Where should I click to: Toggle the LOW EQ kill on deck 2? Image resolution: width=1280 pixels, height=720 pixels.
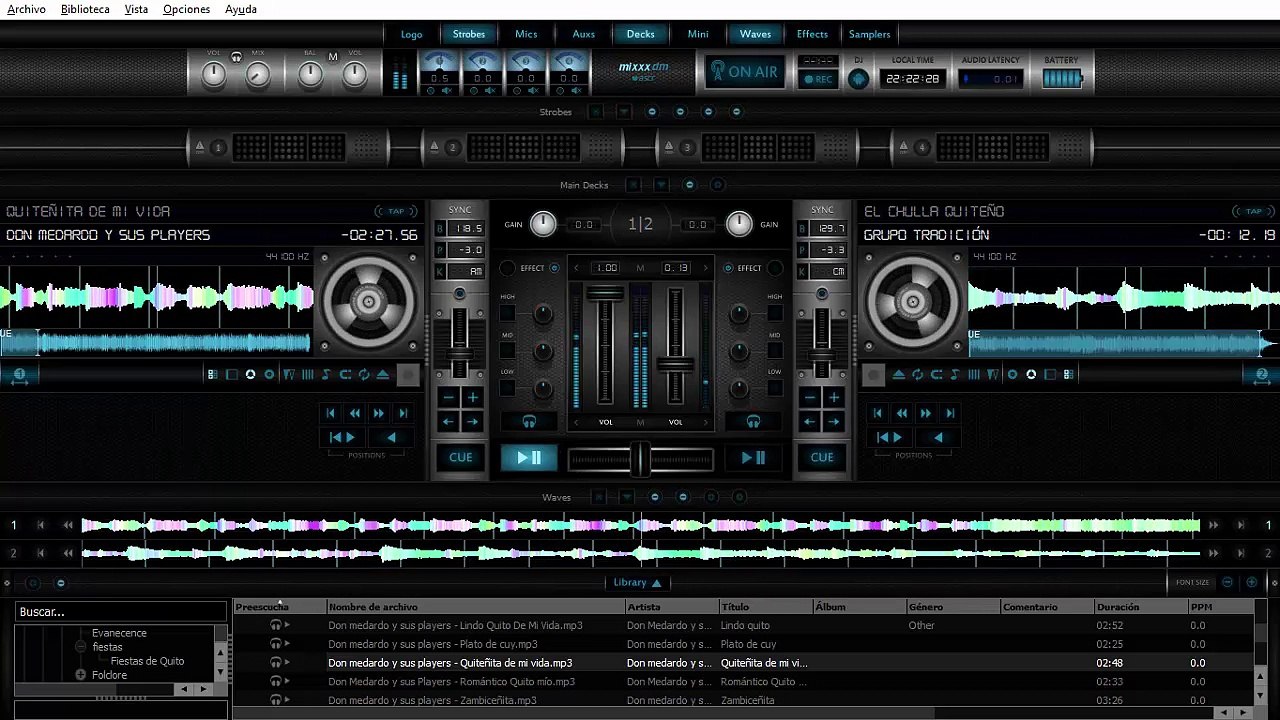tap(774, 388)
